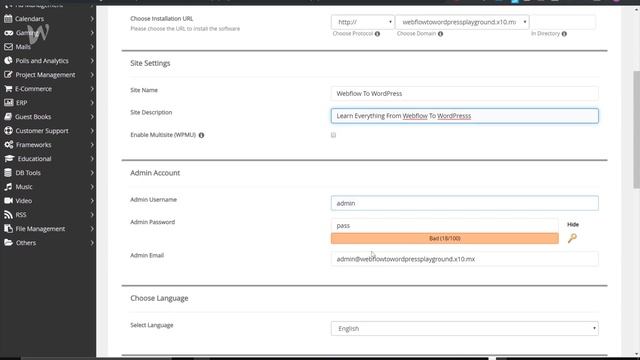Click the RSS feed icon
640x360 pixels.
(x=8, y=214)
